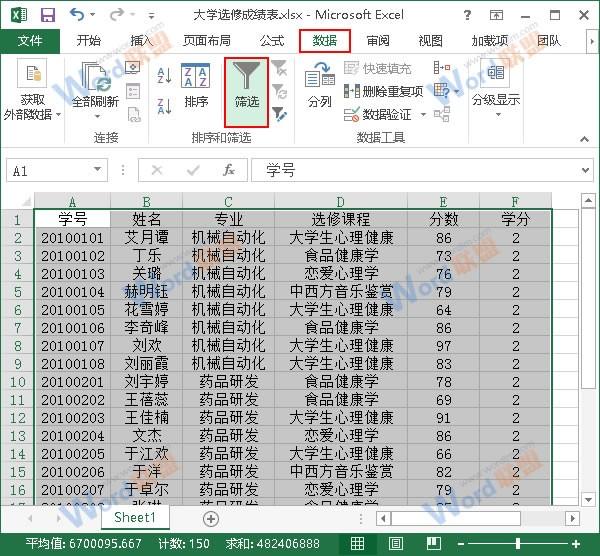Click Remove Duplicates button

pyautogui.click(x=383, y=91)
